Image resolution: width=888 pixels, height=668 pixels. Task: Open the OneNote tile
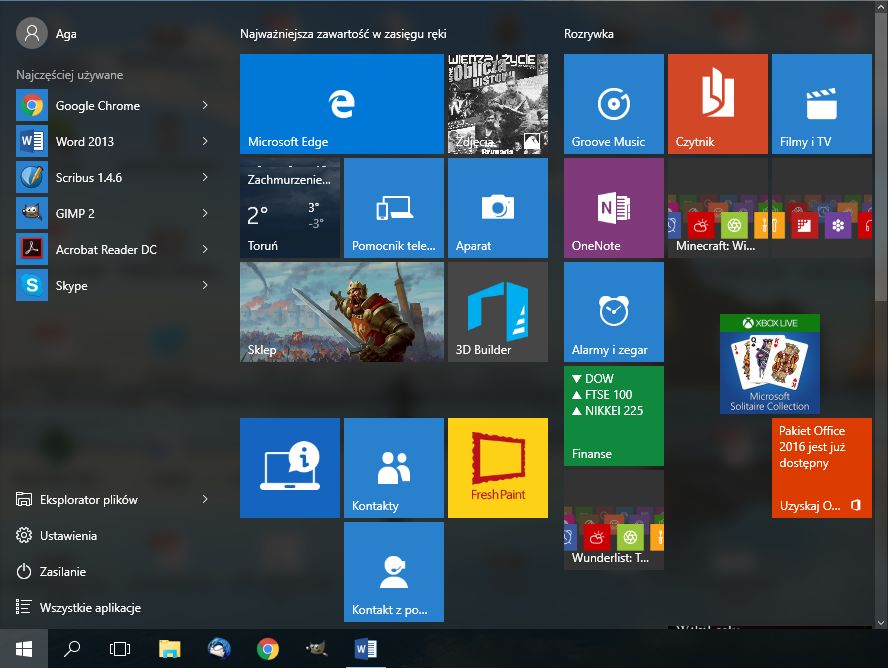click(613, 207)
